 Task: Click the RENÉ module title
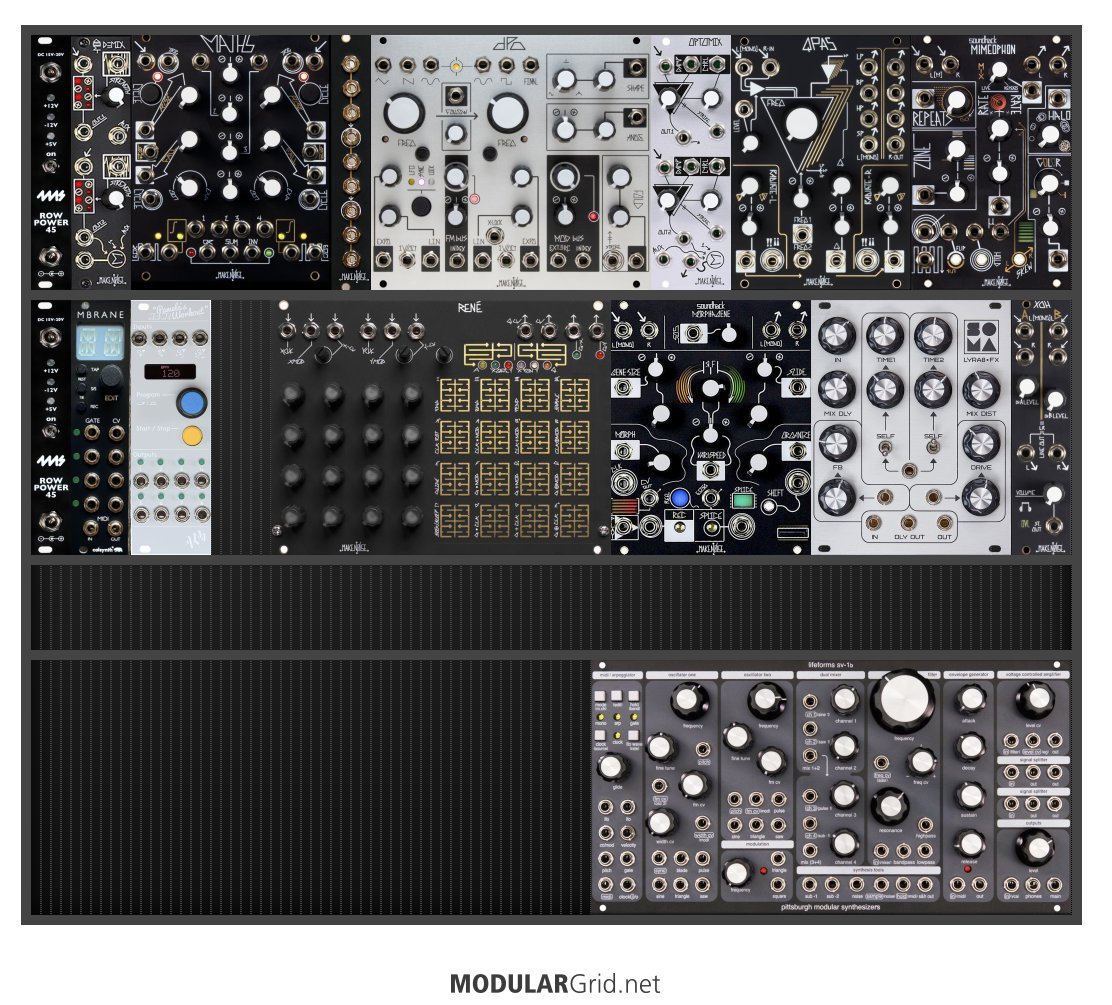tap(469, 307)
